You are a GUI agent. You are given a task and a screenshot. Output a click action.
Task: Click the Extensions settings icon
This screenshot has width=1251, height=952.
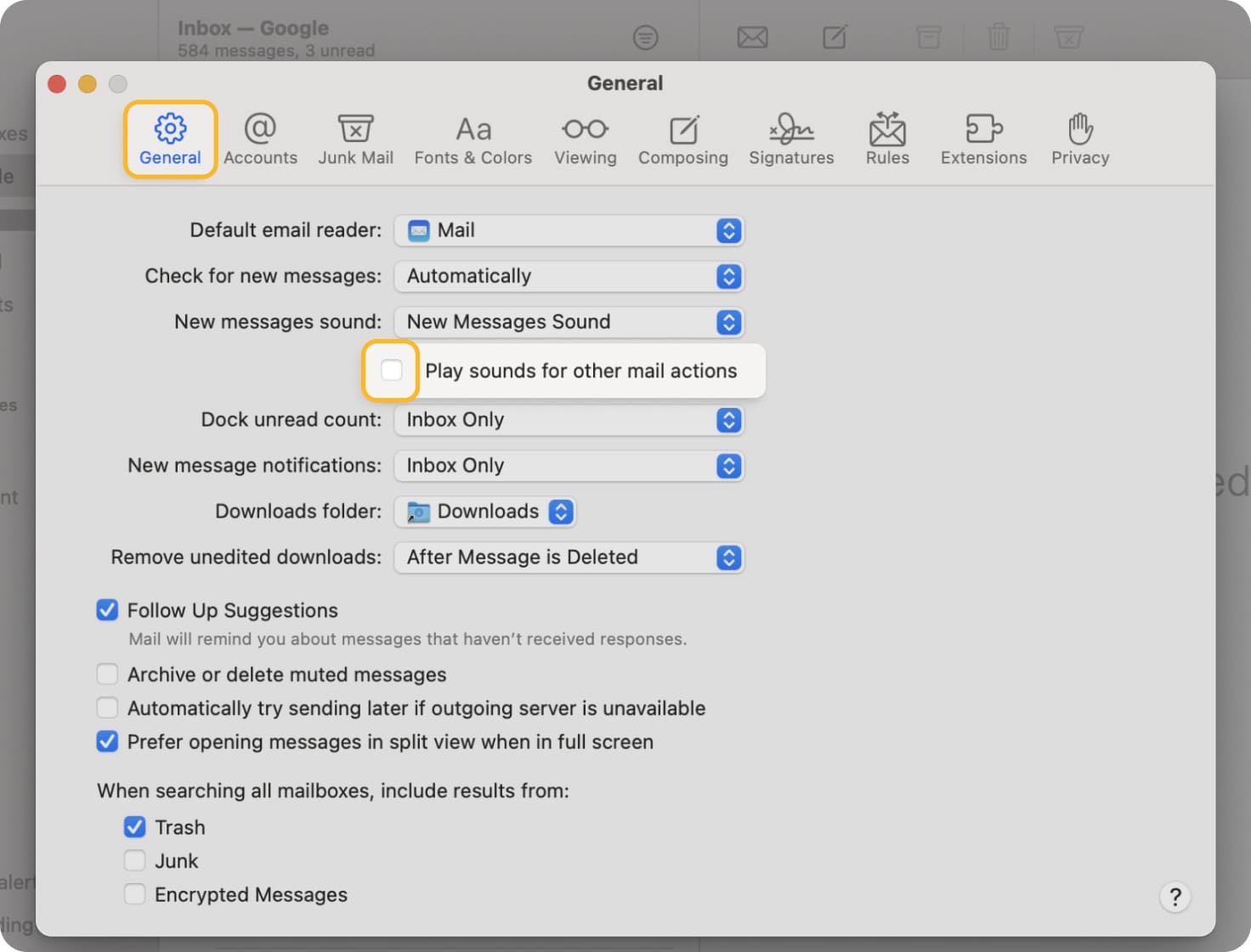[983, 139]
